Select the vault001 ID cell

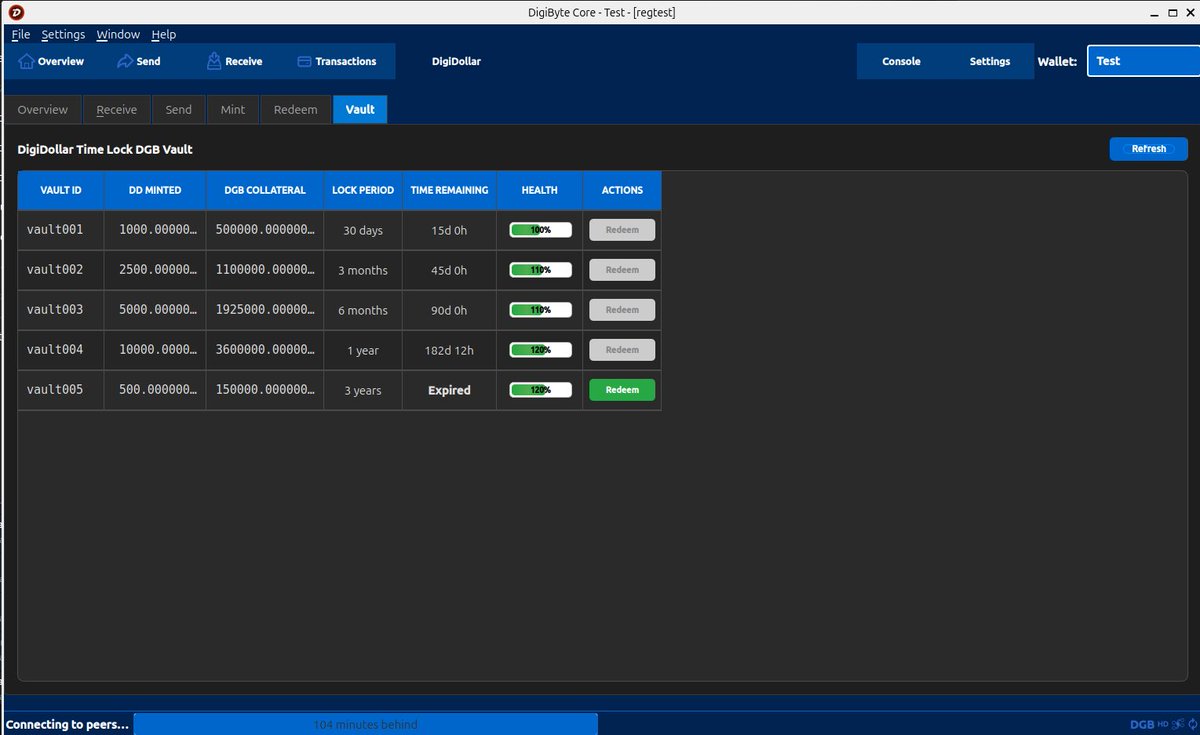[x=61, y=230]
